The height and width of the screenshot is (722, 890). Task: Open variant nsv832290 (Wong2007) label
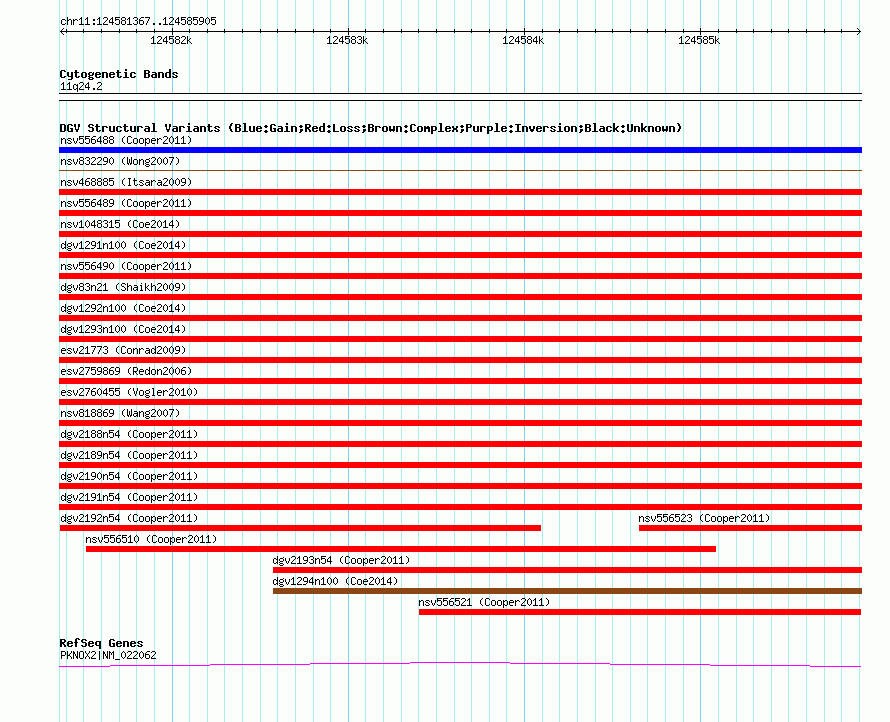pyautogui.click(x=120, y=161)
